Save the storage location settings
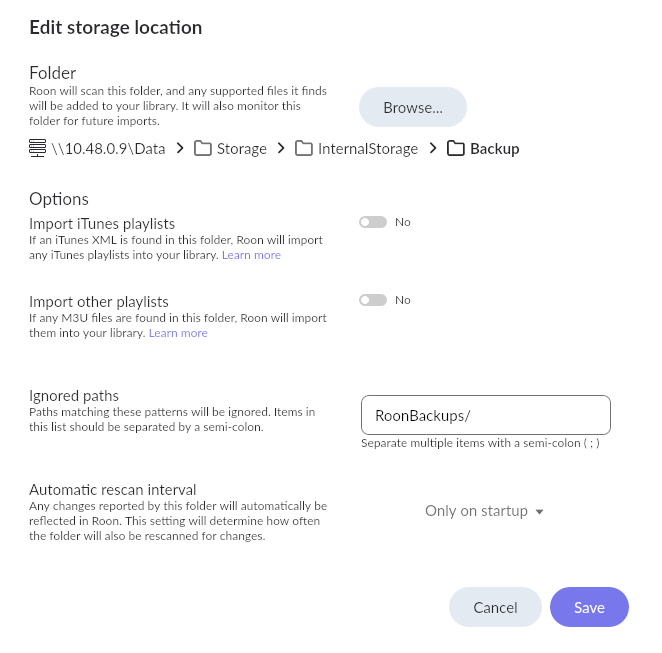The width and height of the screenshot is (662, 653). [589, 607]
